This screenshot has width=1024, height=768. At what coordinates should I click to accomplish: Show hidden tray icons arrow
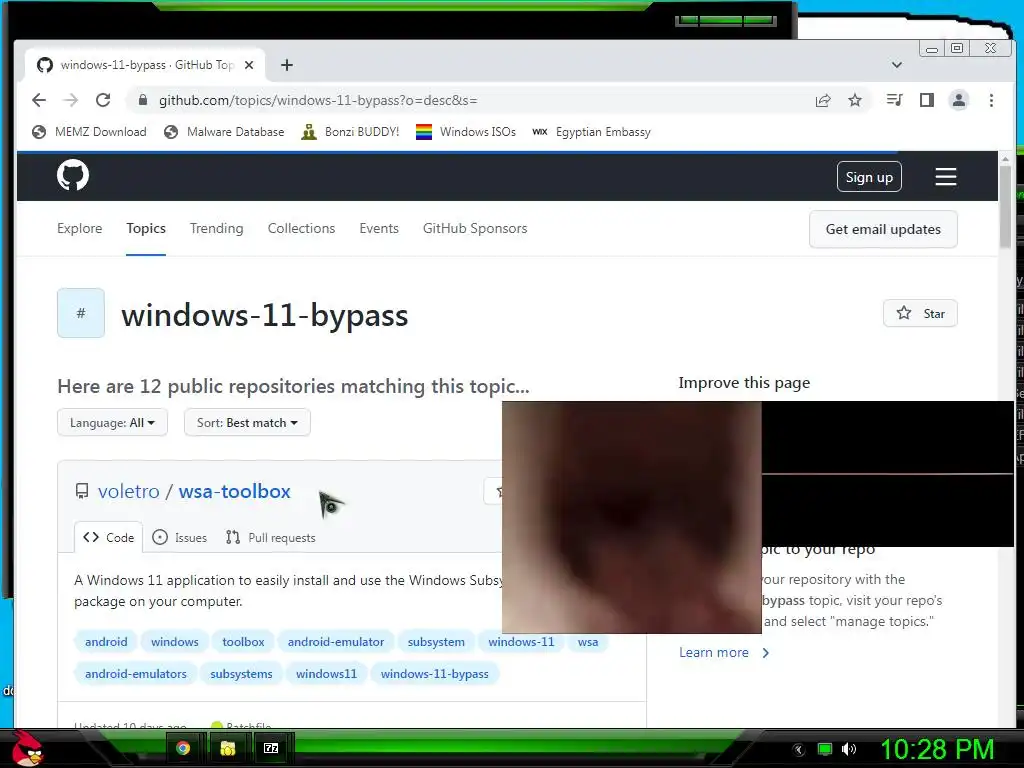(799, 750)
